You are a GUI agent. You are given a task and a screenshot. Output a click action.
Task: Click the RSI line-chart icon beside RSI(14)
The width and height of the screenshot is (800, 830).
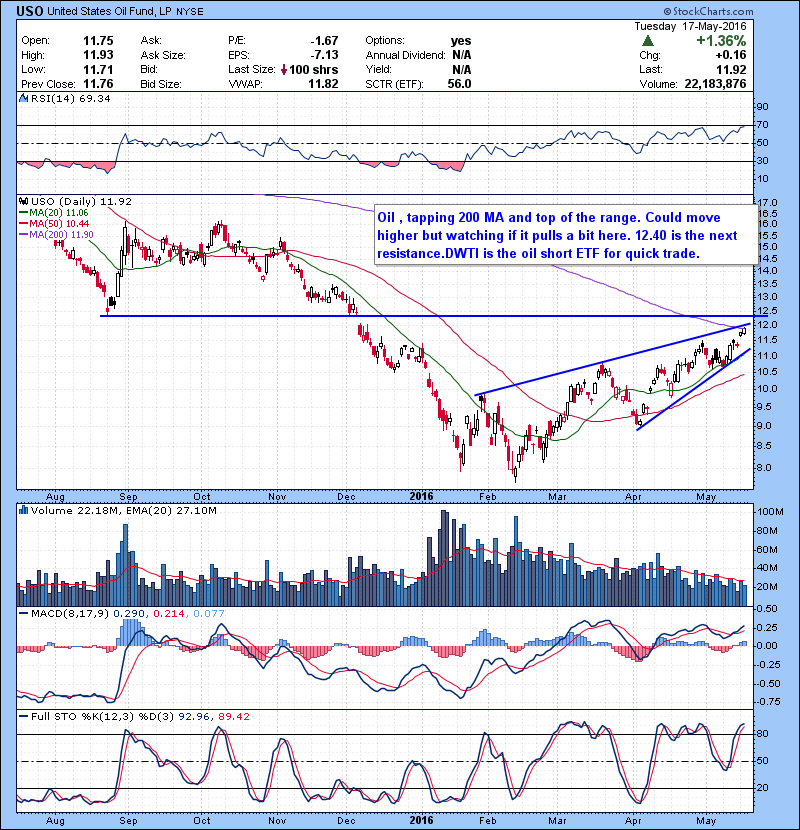pos(23,98)
